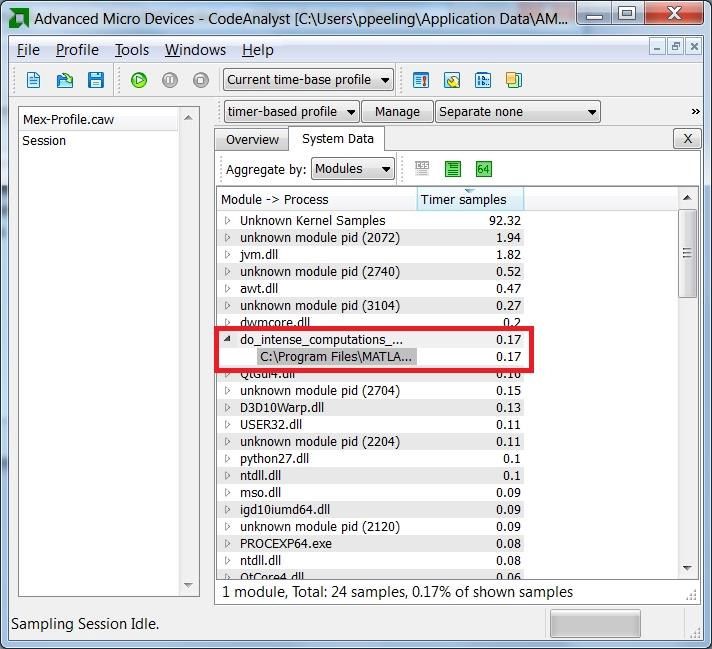Toggle the green 64-bit filter icon
This screenshot has width=712, height=649.
[x=484, y=169]
